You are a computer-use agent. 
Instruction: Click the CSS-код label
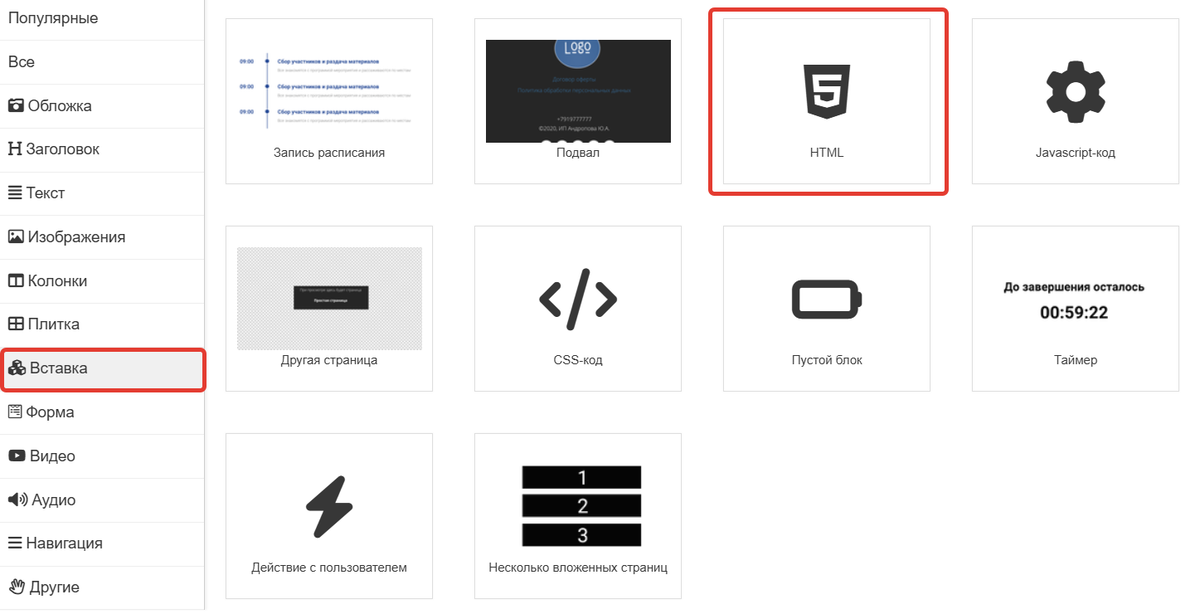pos(578,360)
